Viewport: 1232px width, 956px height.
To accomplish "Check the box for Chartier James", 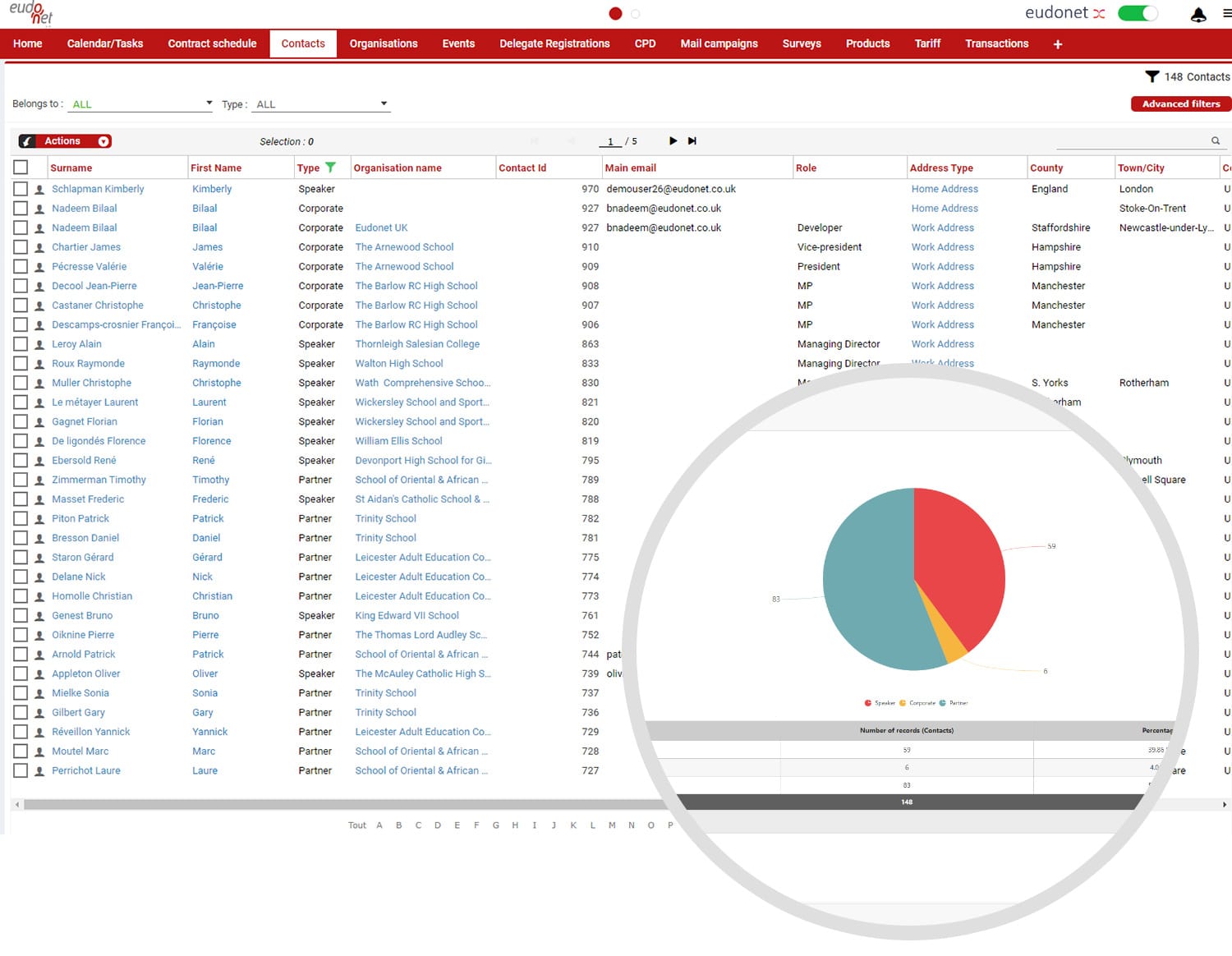I will 21,247.
